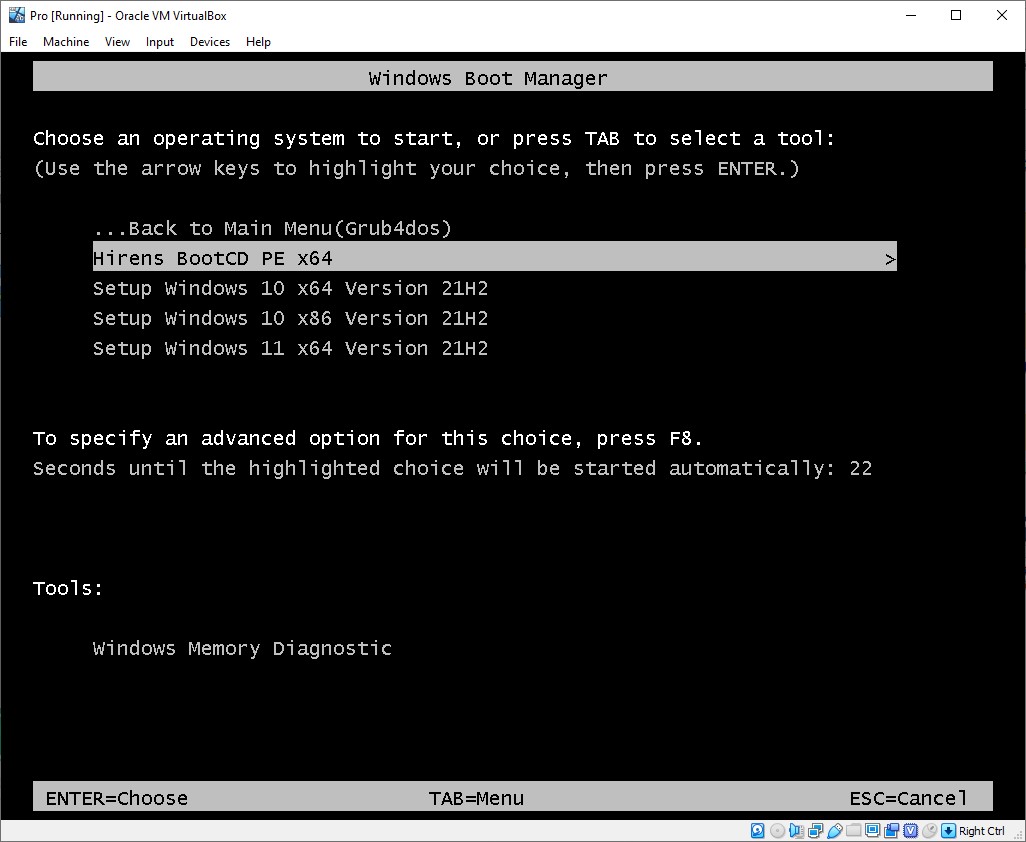Click the window resize grip in corner
The image size is (1026, 842).
[x=1017, y=835]
